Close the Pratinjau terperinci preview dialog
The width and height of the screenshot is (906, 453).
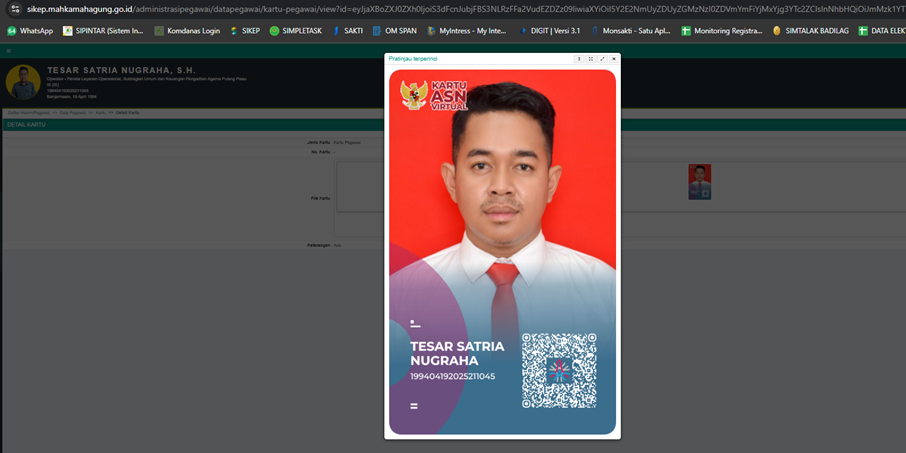[x=613, y=59]
